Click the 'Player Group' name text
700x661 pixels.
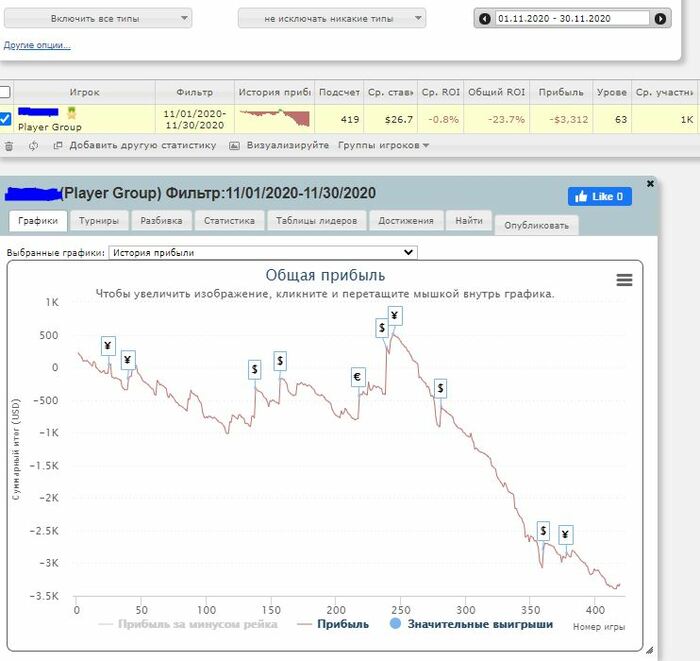pos(50,127)
